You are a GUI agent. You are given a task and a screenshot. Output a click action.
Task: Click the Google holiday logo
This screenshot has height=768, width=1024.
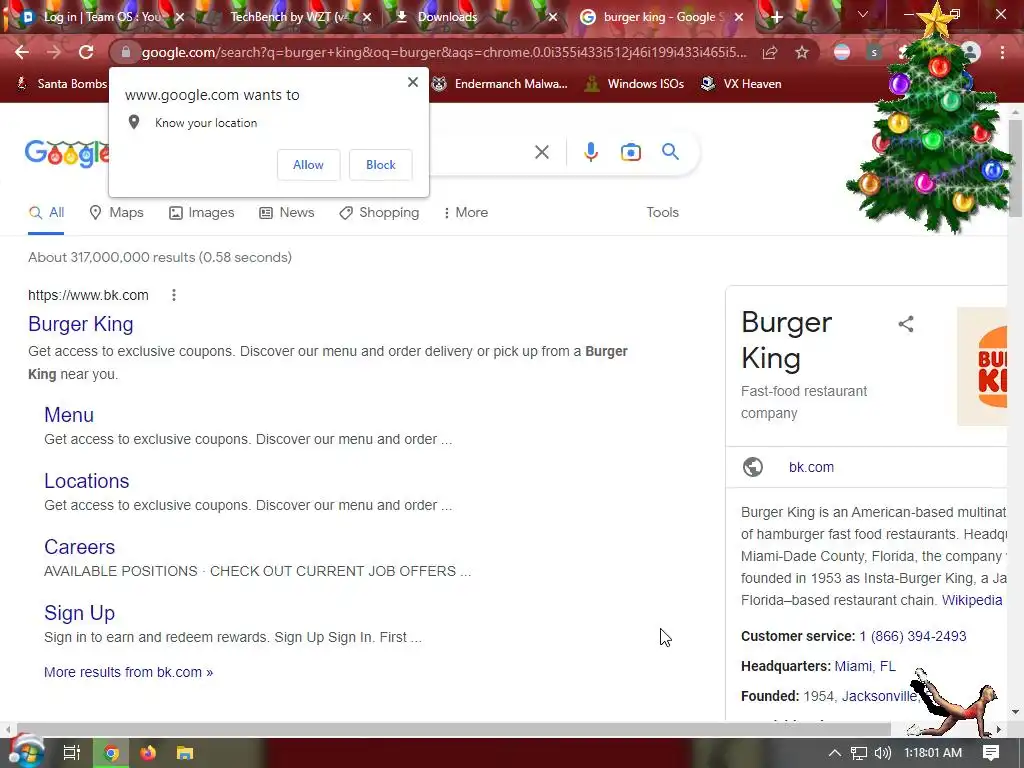coord(67,153)
